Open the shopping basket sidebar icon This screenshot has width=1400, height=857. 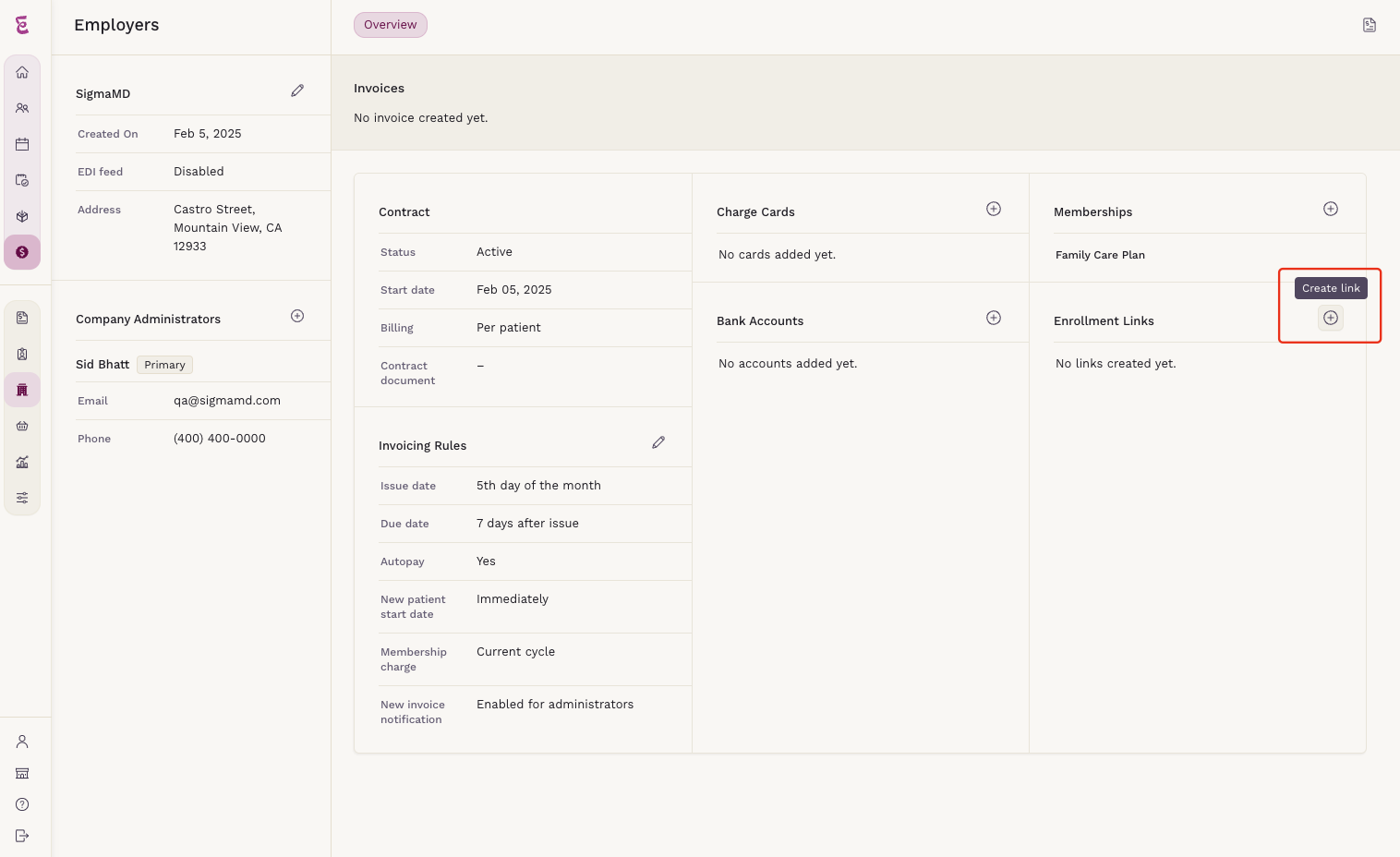(22, 426)
